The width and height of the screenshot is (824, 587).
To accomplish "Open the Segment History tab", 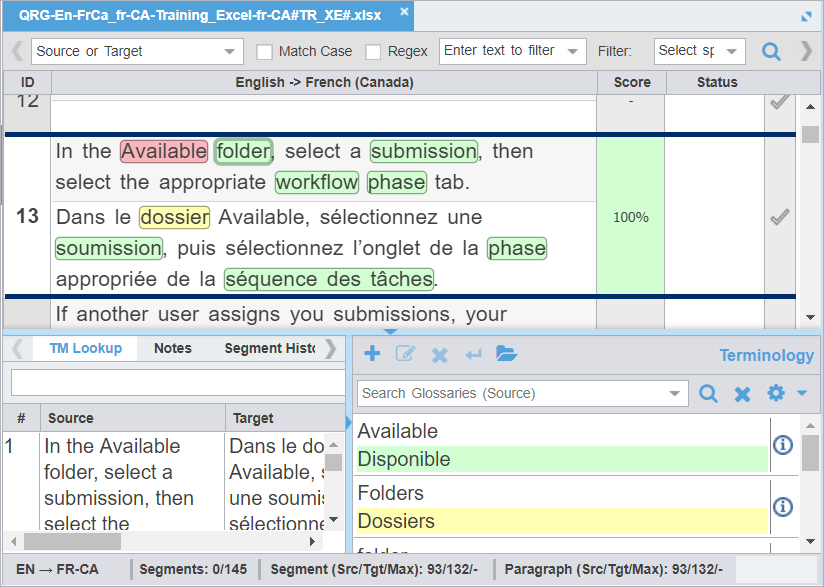I will (x=270, y=348).
